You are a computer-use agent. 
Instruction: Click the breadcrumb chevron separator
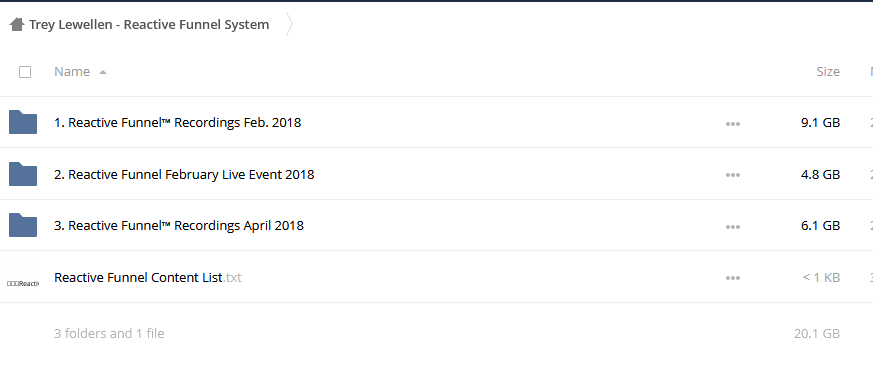[x=289, y=24]
